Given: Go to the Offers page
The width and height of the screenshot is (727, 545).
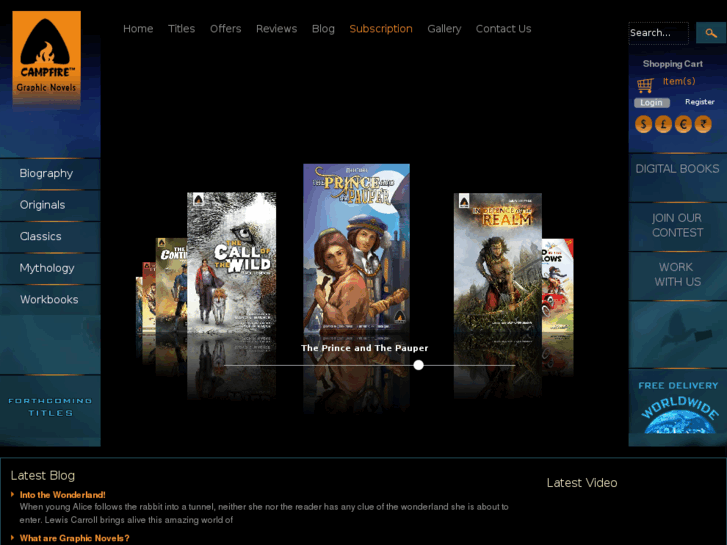Looking at the screenshot, I should (225, 29).
